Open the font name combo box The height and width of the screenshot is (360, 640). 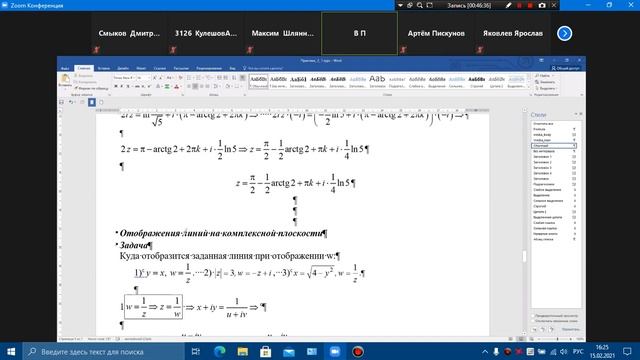click(x=124, y=78)
